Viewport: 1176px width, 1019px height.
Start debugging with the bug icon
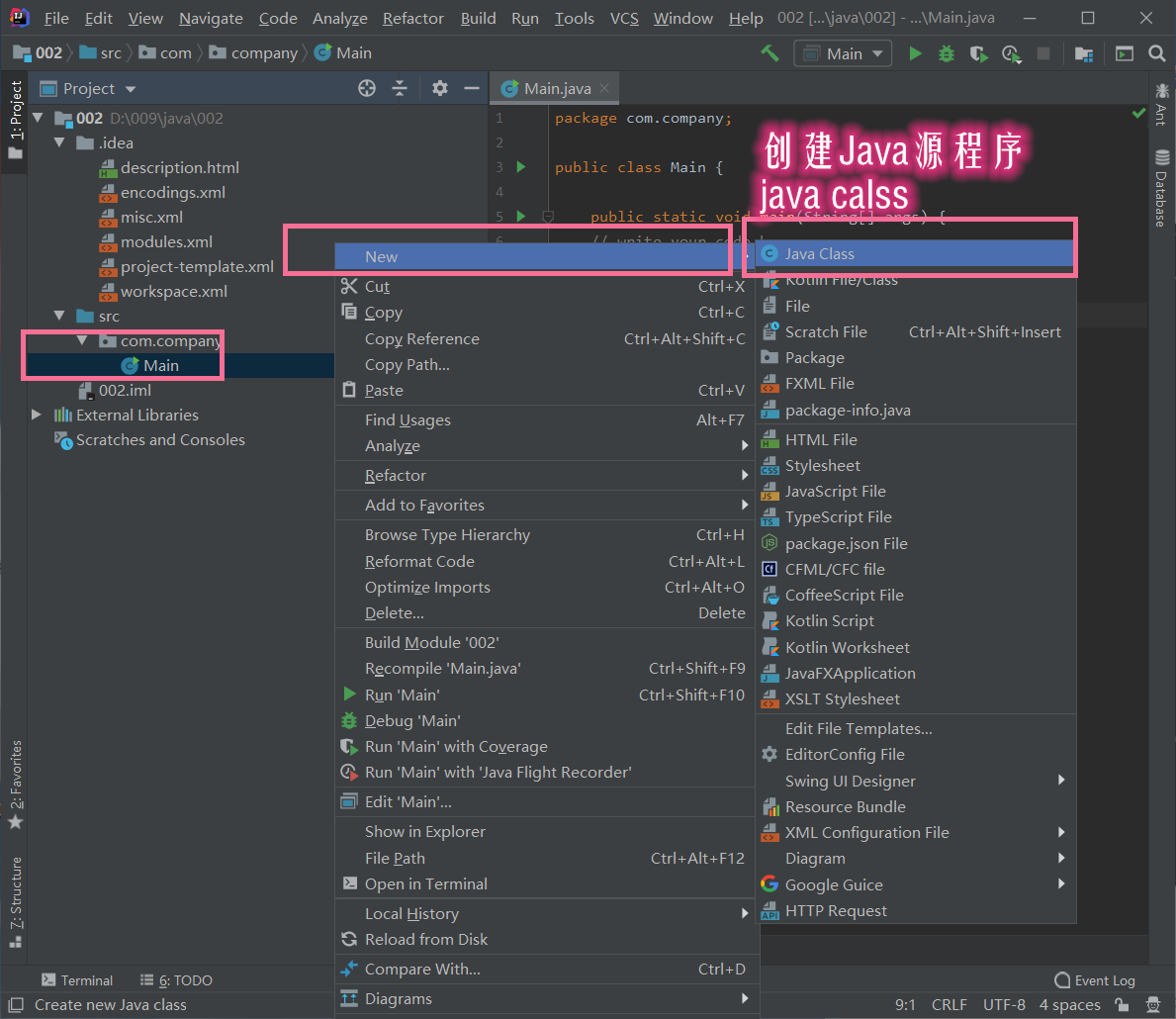pos(947,53)
